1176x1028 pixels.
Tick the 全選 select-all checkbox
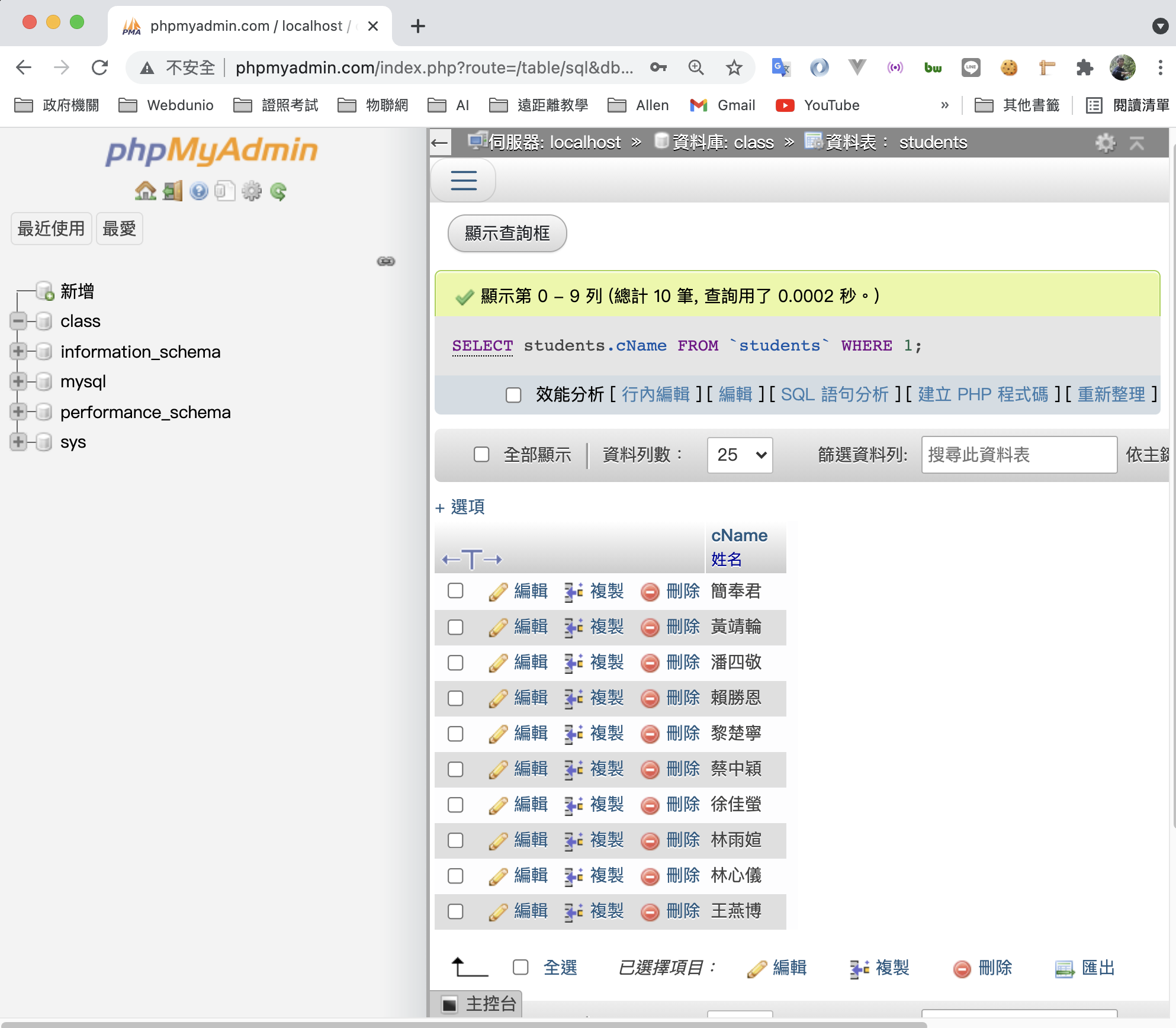point(520,967)
